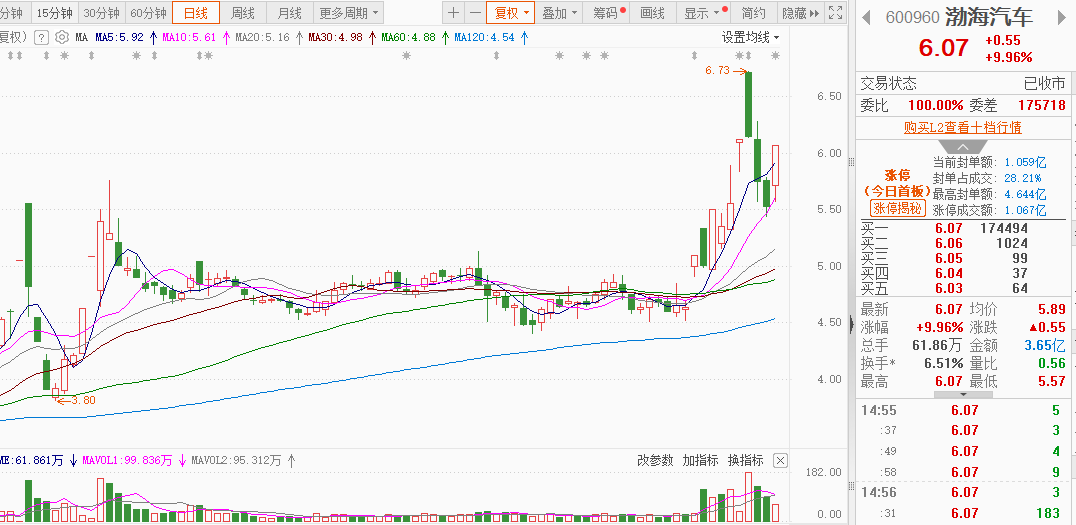The width and height of the screenshot is (1076, 525).
Task: Click the 总手 value 61.86万
Action: (x=937, y=345)
